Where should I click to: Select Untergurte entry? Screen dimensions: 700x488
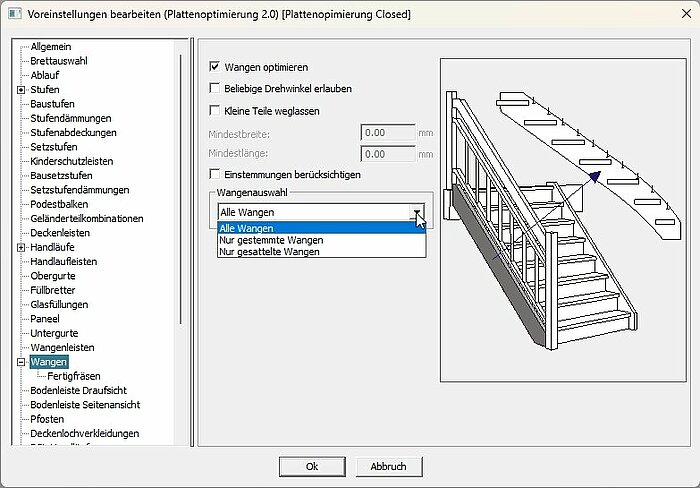pyautogui.click(x=54, y=333)
